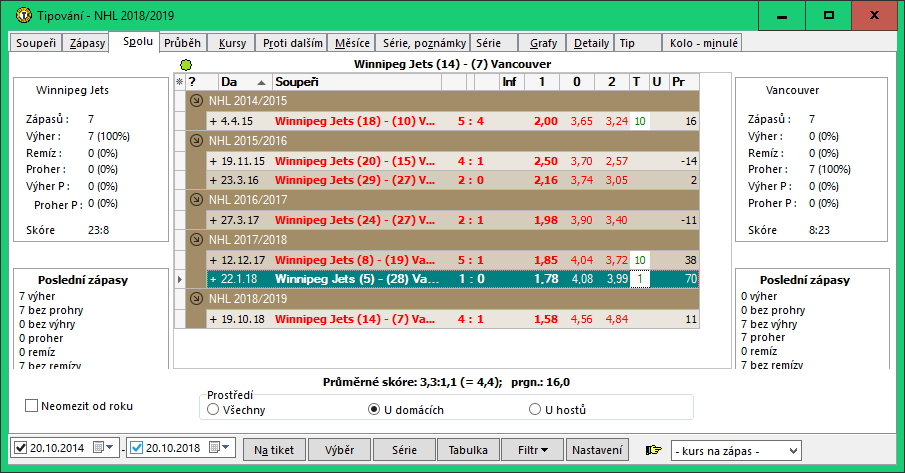Collapse the NHL 2015/2016 season group
This screenshot has width=905, height=473.
(195, 140)
